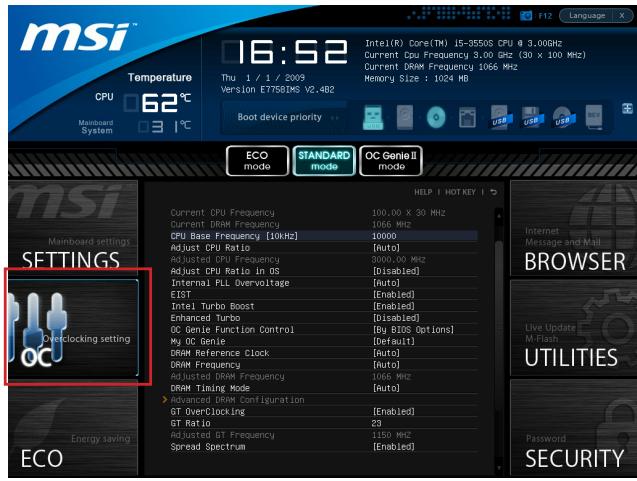Click the 'Version E7758IMS V2.4B2' text
637x481 pixels.
(277, 90)
